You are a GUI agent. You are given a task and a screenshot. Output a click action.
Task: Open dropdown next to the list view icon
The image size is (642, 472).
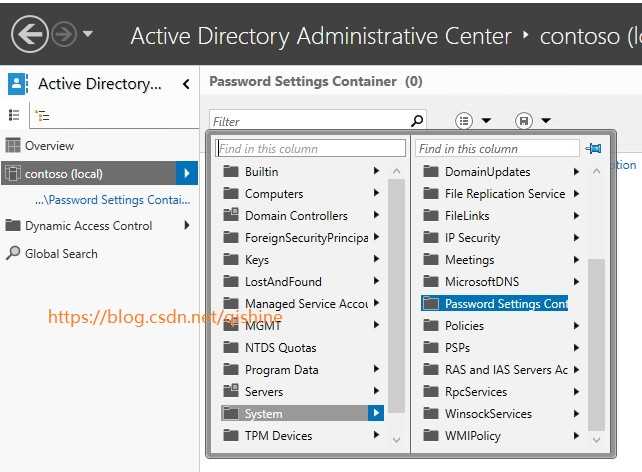pyautogui.click(x=486, y=121)
